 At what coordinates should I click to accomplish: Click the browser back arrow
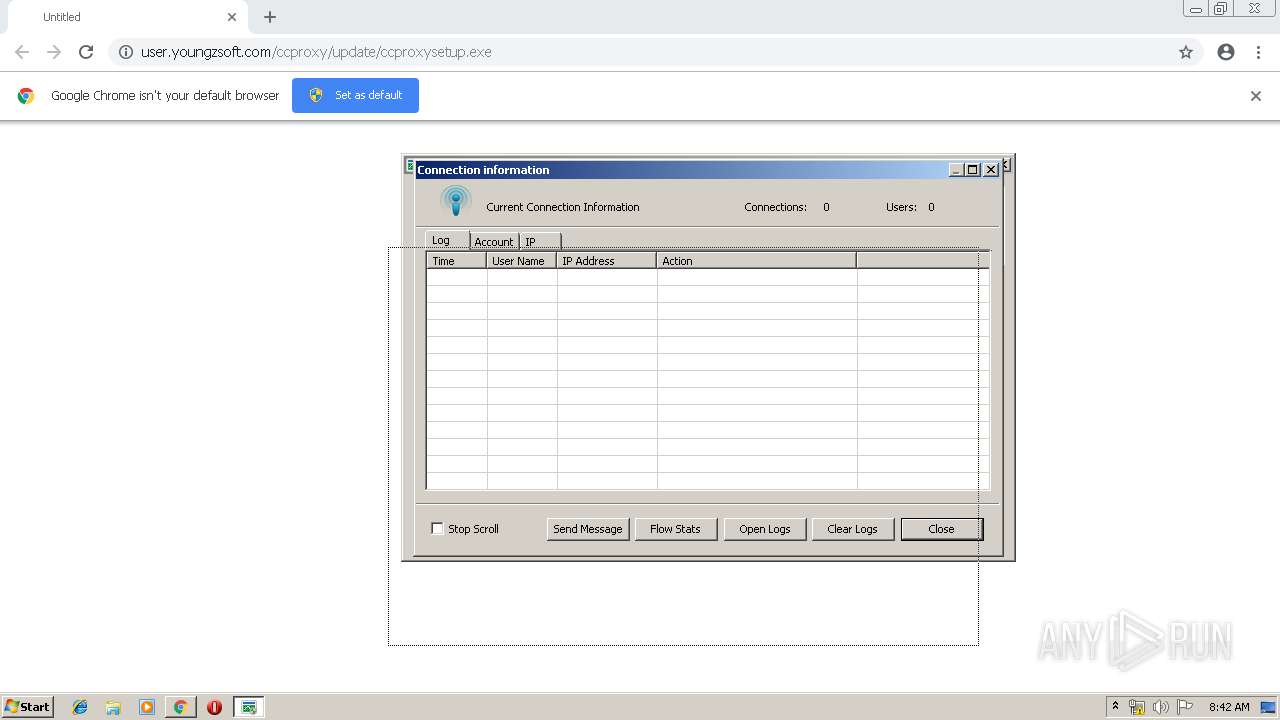coord(22,52)
